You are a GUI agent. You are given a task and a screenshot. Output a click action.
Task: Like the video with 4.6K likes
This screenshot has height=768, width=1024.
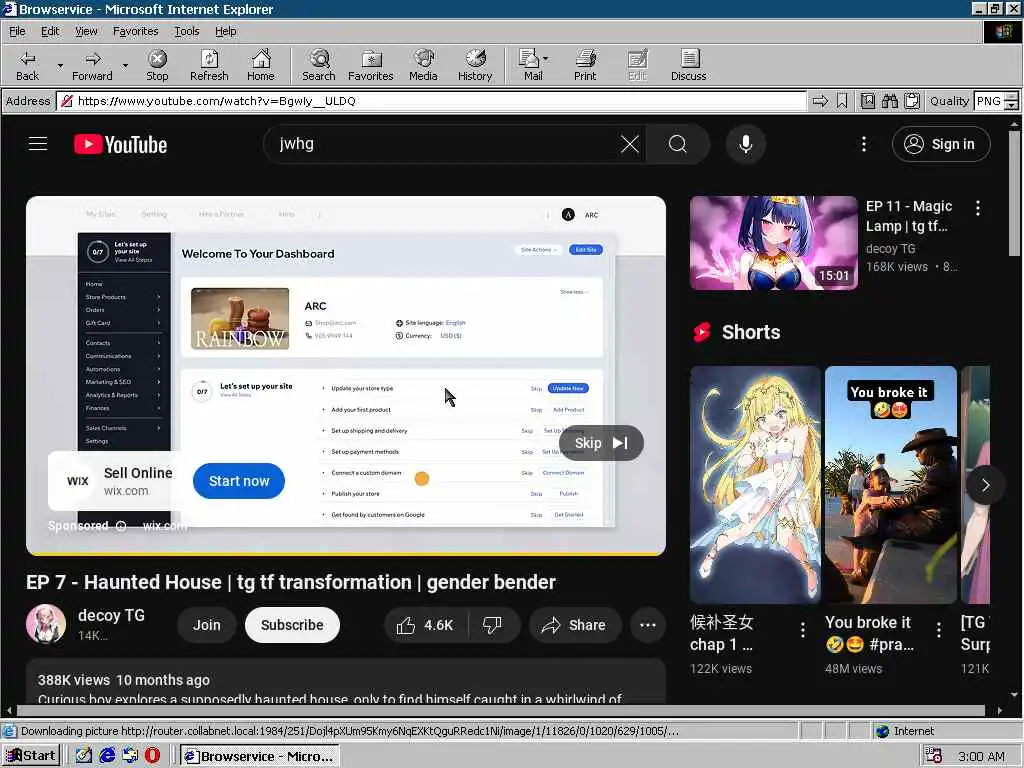(x=425, y=625)
